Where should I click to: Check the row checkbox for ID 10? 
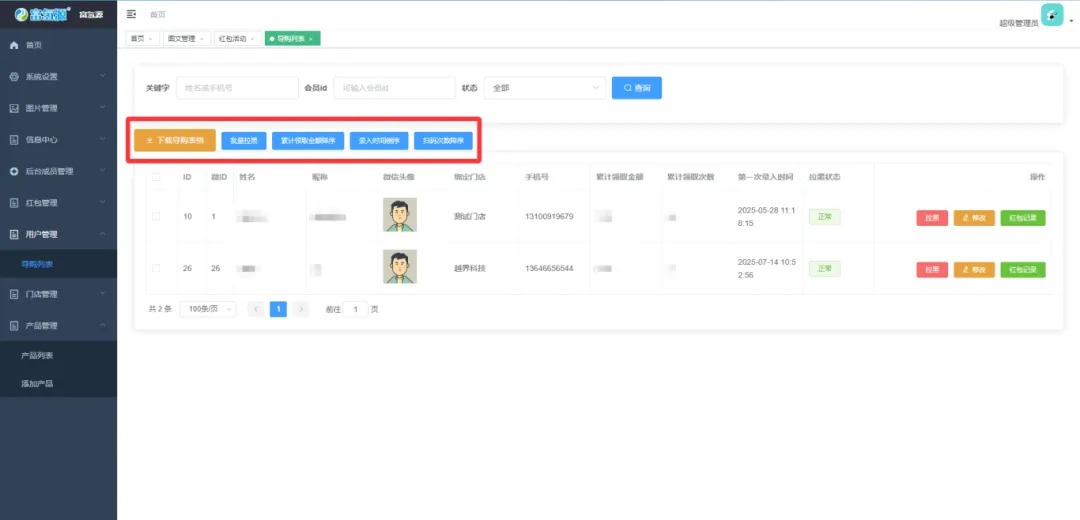click(x=156, y=216)
